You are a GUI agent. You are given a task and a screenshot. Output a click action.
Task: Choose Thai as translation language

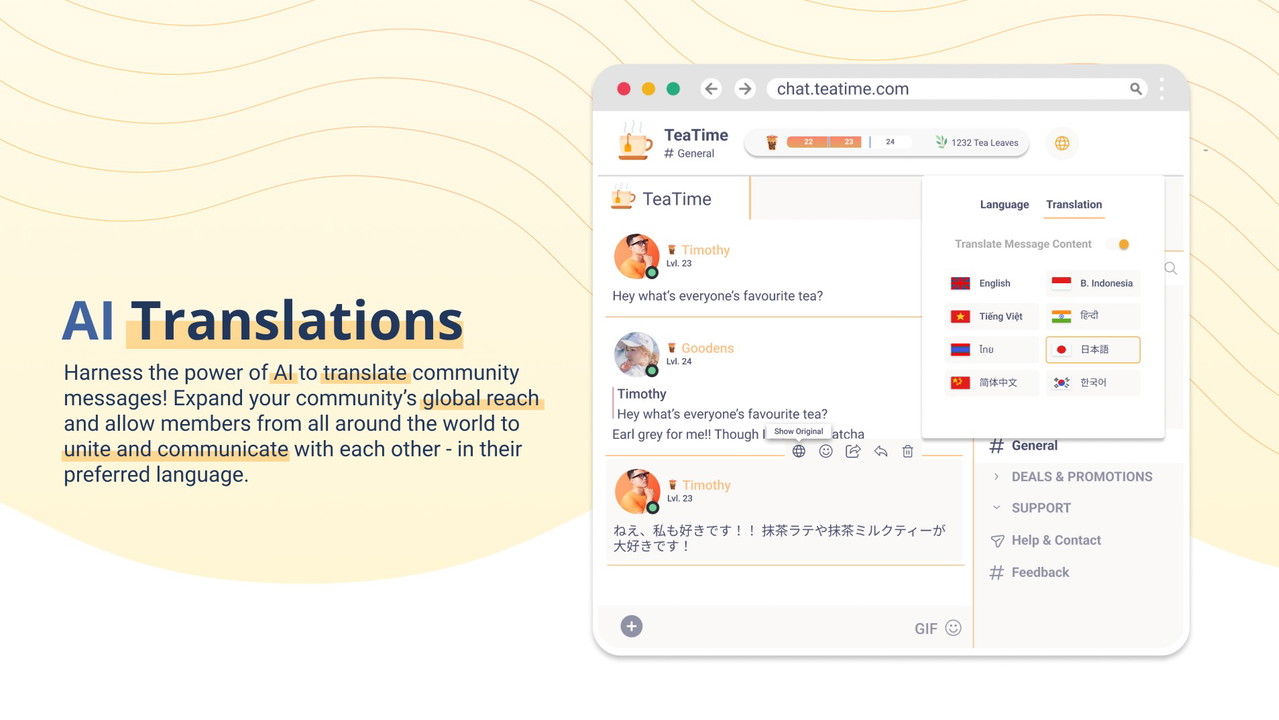[x=991, y=349]
